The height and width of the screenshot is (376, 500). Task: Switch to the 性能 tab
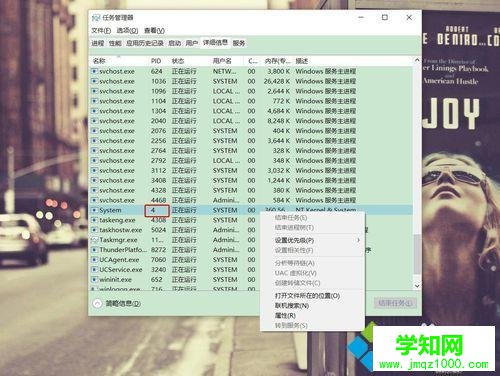point(115,43)
